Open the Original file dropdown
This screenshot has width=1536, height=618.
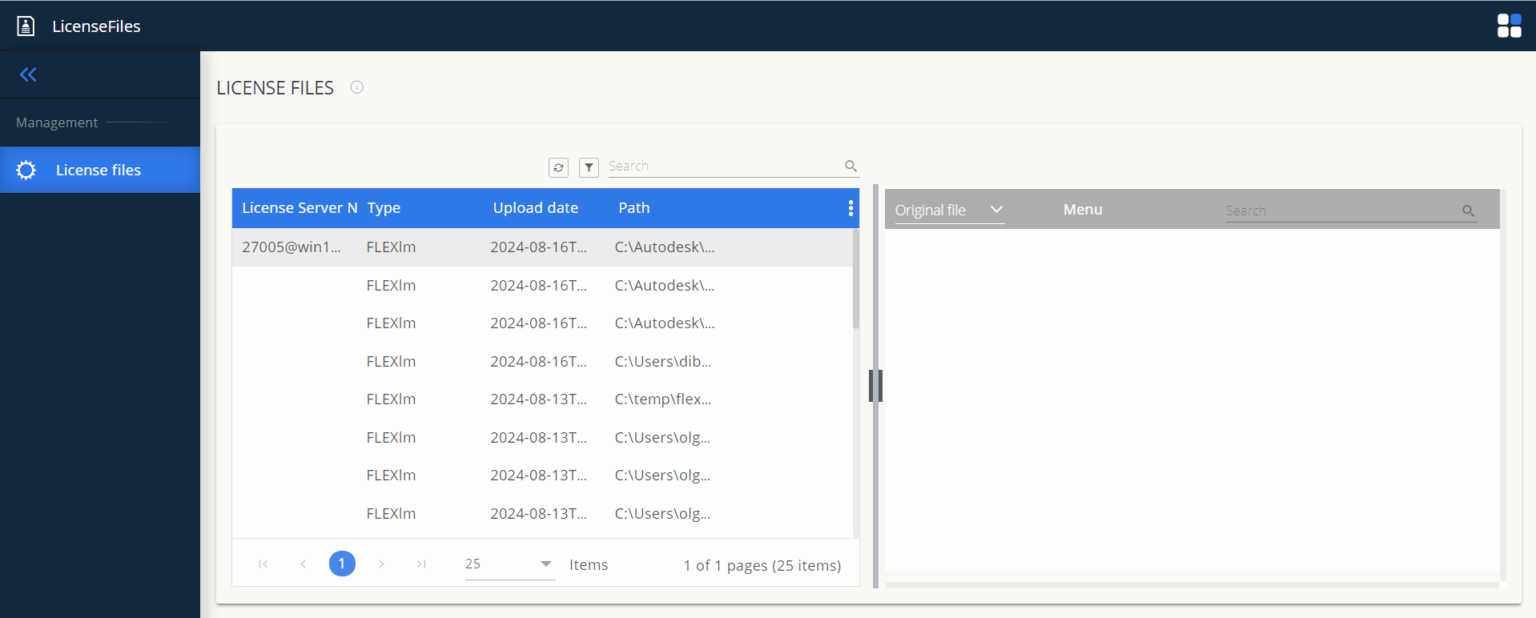pos(945,209)
